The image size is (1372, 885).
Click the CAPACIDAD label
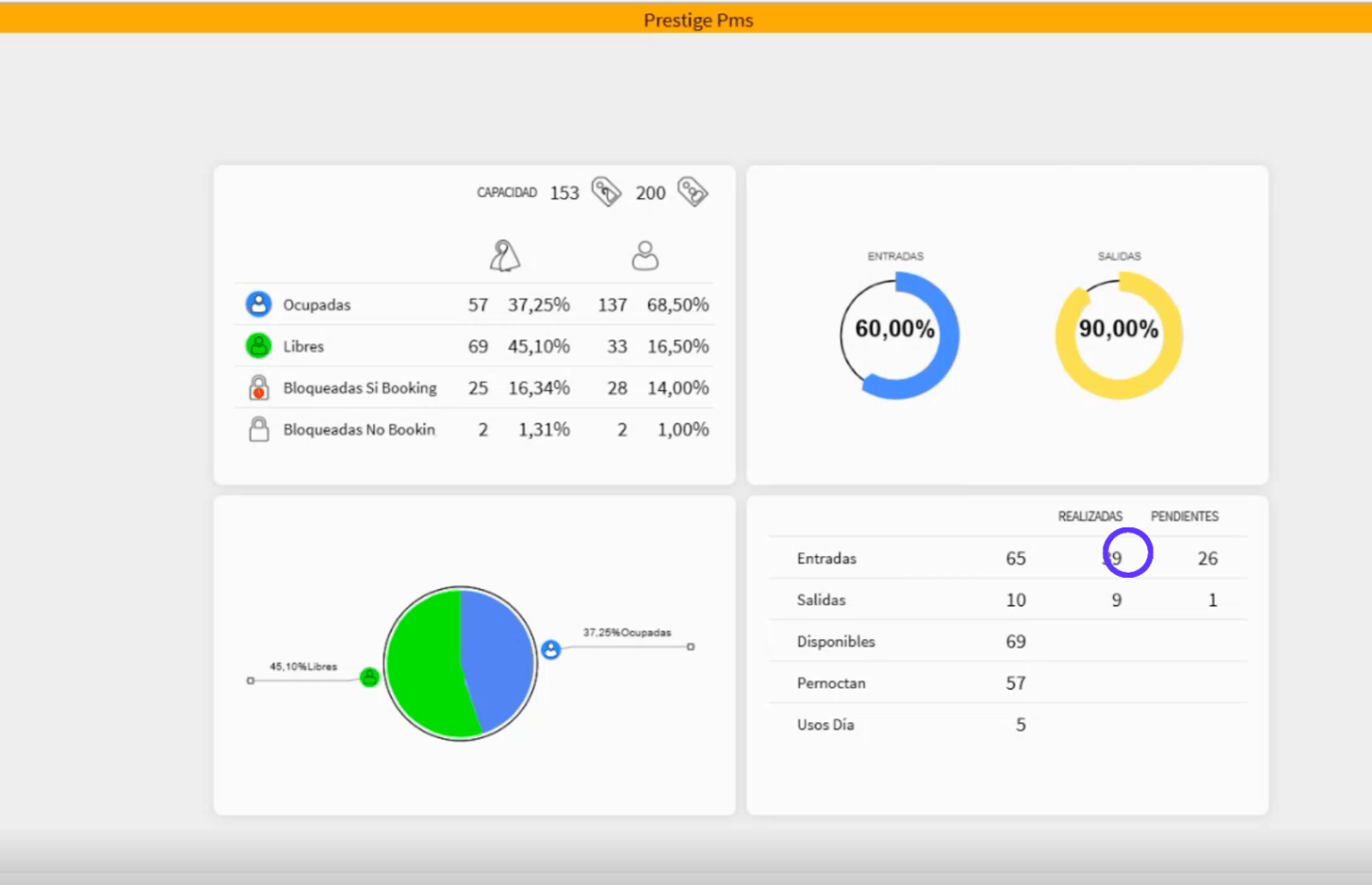[507, 193]
